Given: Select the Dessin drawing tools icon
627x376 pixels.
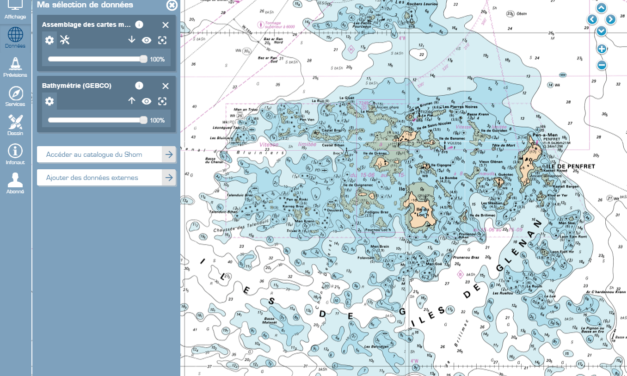Looking at the screenshot, I should 15,125.
